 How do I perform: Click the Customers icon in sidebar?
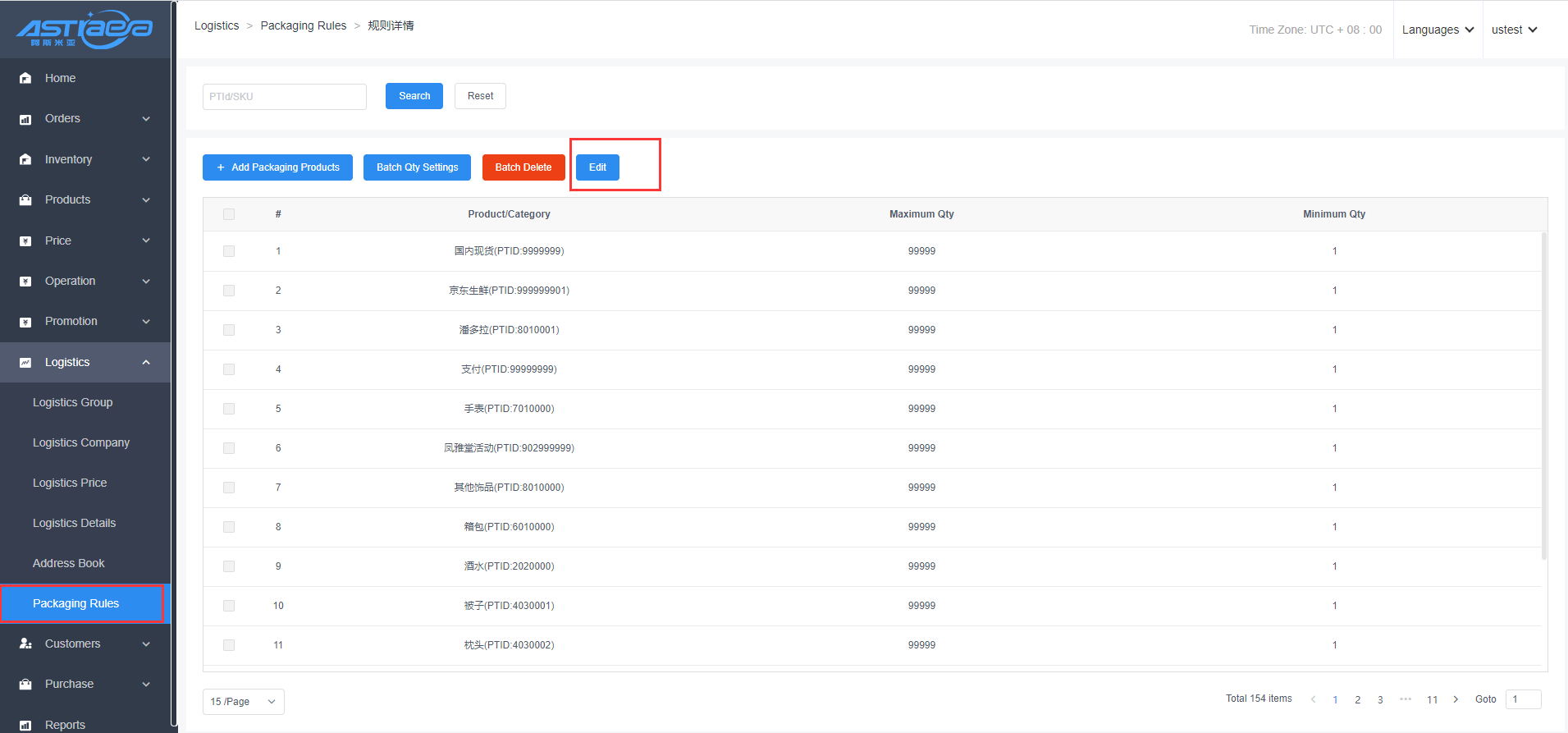click(25, 644)
